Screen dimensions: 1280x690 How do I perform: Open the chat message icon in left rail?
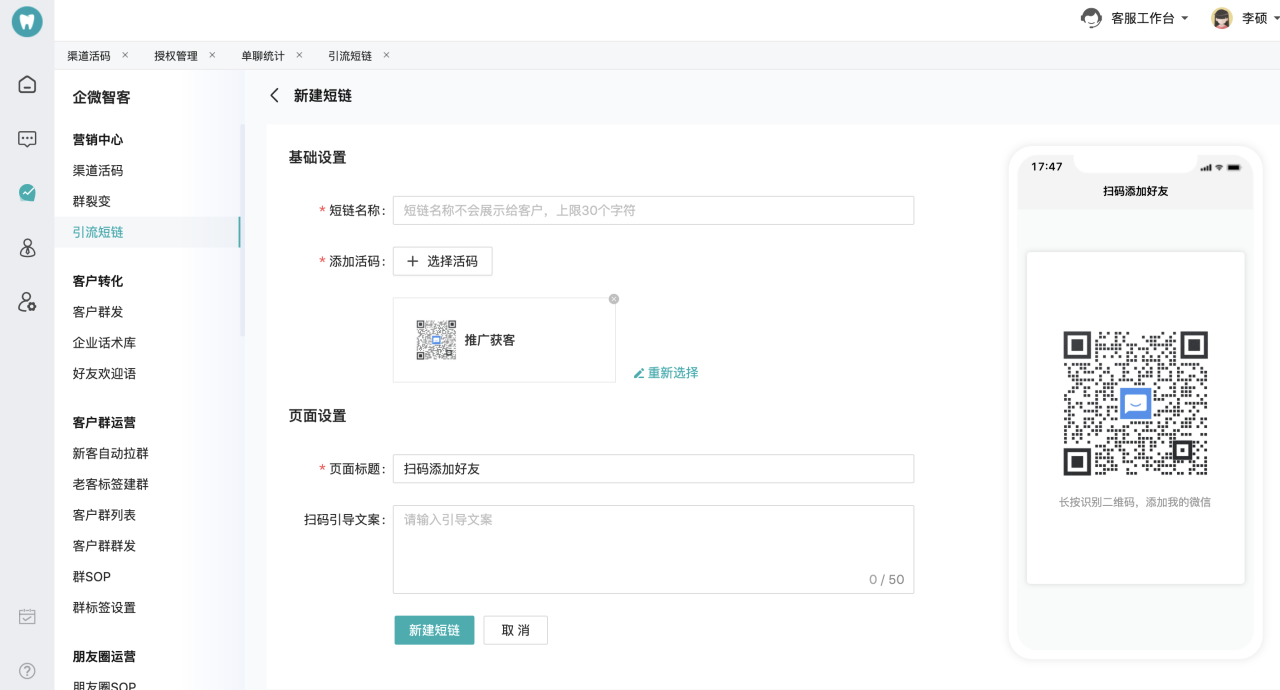(x=28, y=139)
